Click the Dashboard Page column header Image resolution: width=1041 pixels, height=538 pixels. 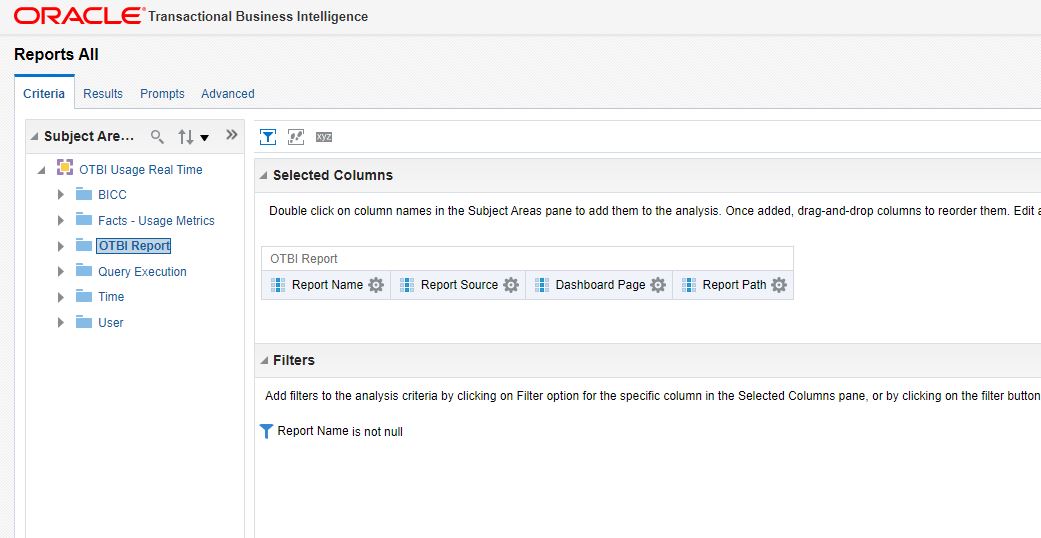tap(600, 285)
